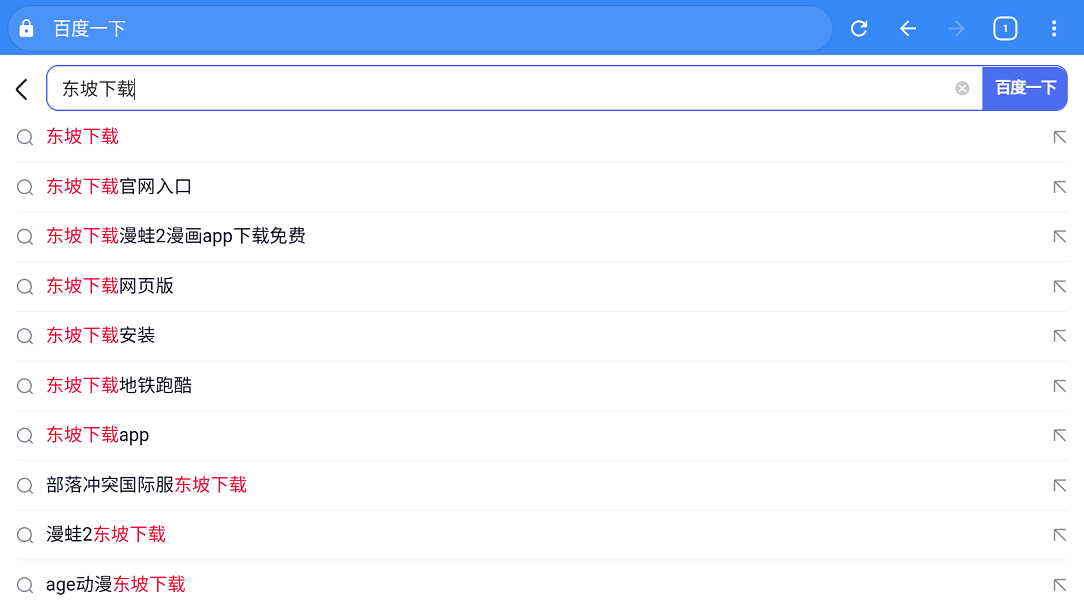Pick the suggestion 东坡下载漫蛙2漫画app下载免费
The height and width of the screenshot is (609, 1084).
(x=542, y=236)
